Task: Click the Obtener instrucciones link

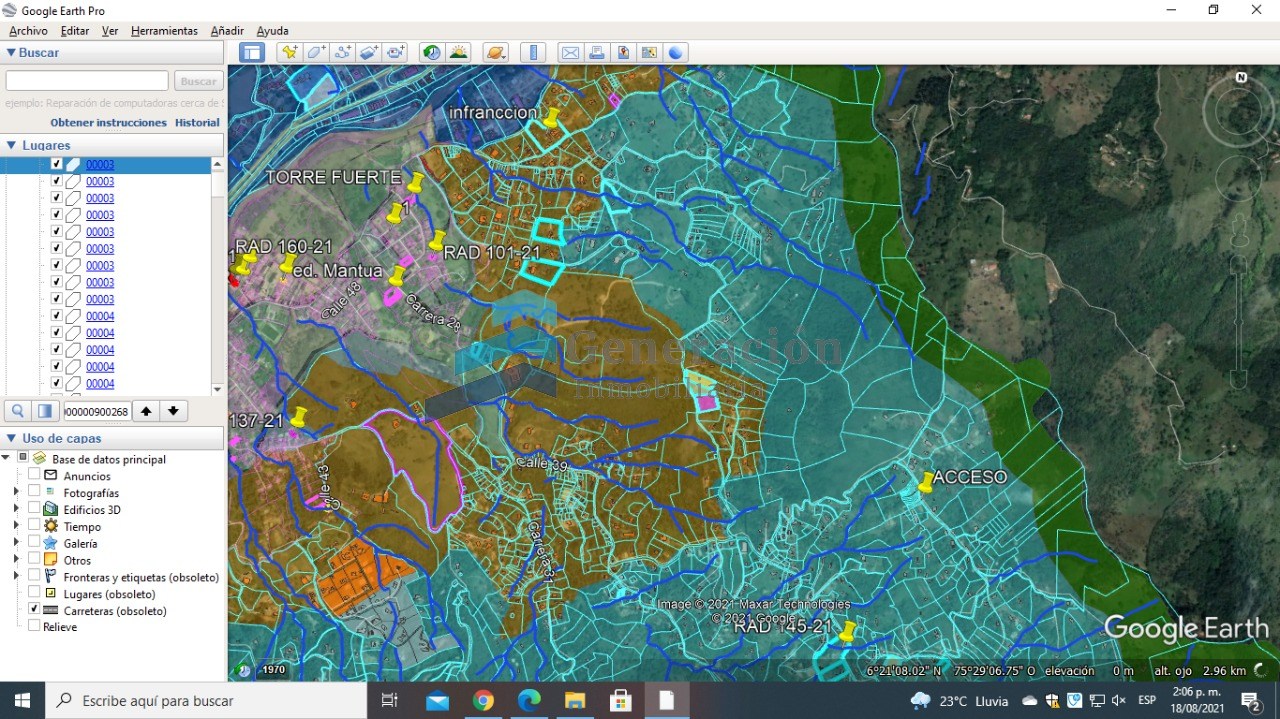Action: (108, 123)
